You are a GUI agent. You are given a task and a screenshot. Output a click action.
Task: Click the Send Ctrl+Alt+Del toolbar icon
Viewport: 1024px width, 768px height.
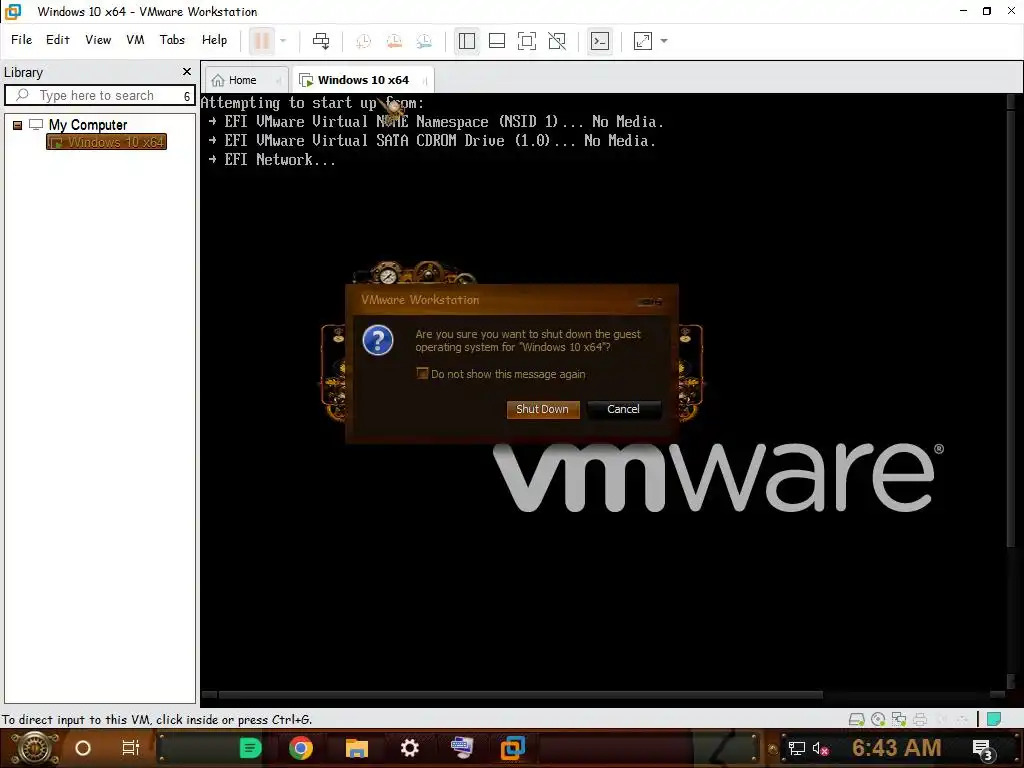321,41
